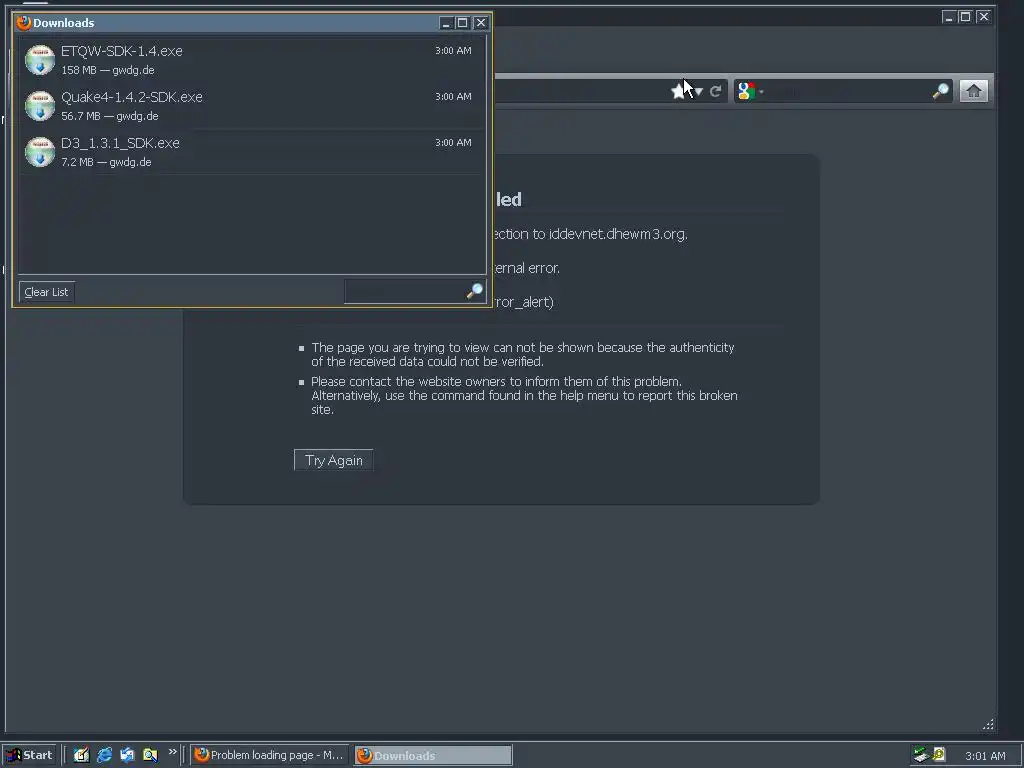Click the browser search bar magnifier icon

pyautogui.click(x=940, y=91)
